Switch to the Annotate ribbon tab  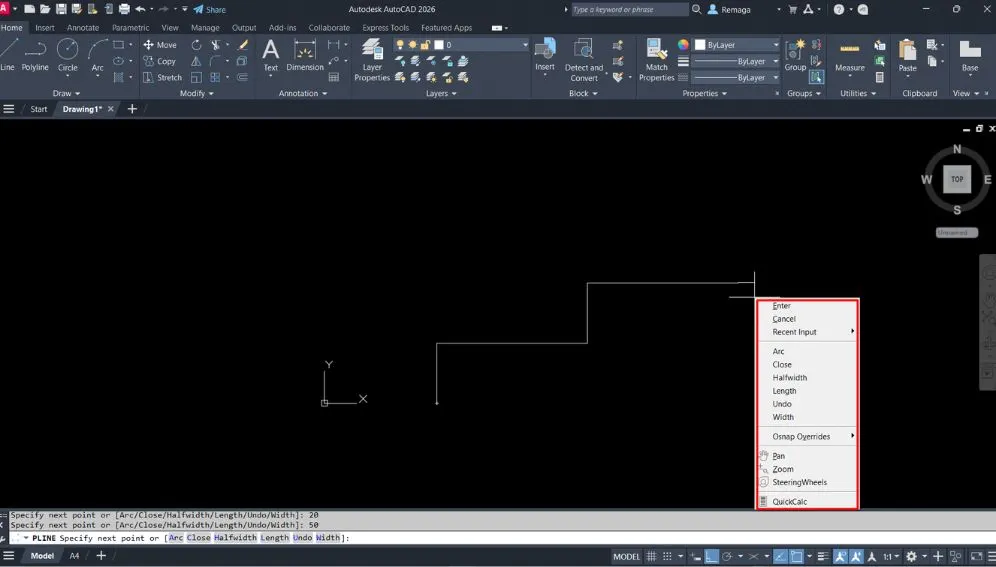83,28
